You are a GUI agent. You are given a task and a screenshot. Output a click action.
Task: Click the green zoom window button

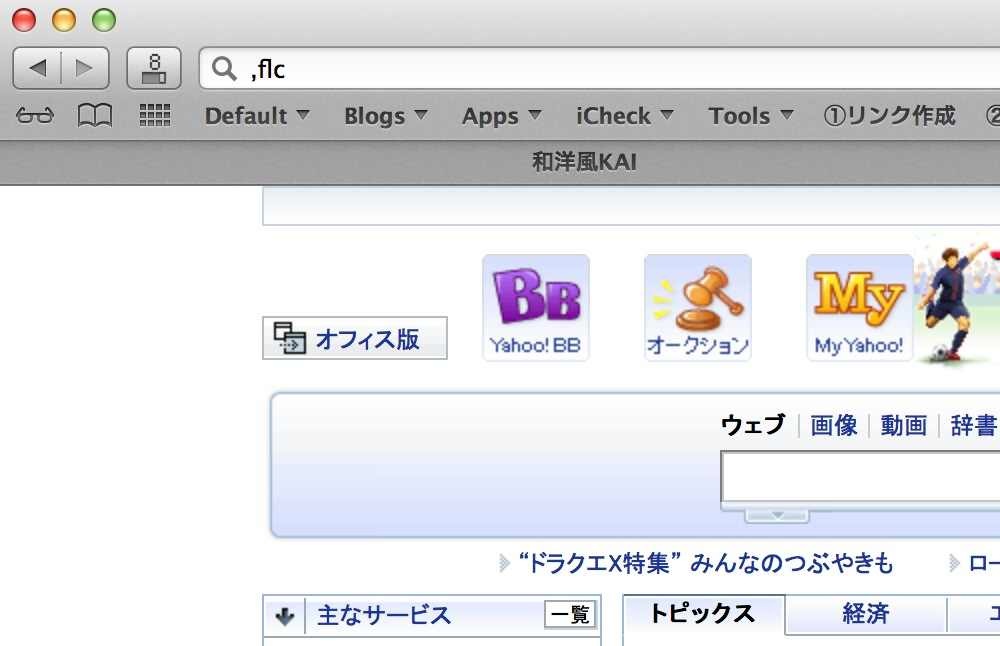(x=104, y=20)
